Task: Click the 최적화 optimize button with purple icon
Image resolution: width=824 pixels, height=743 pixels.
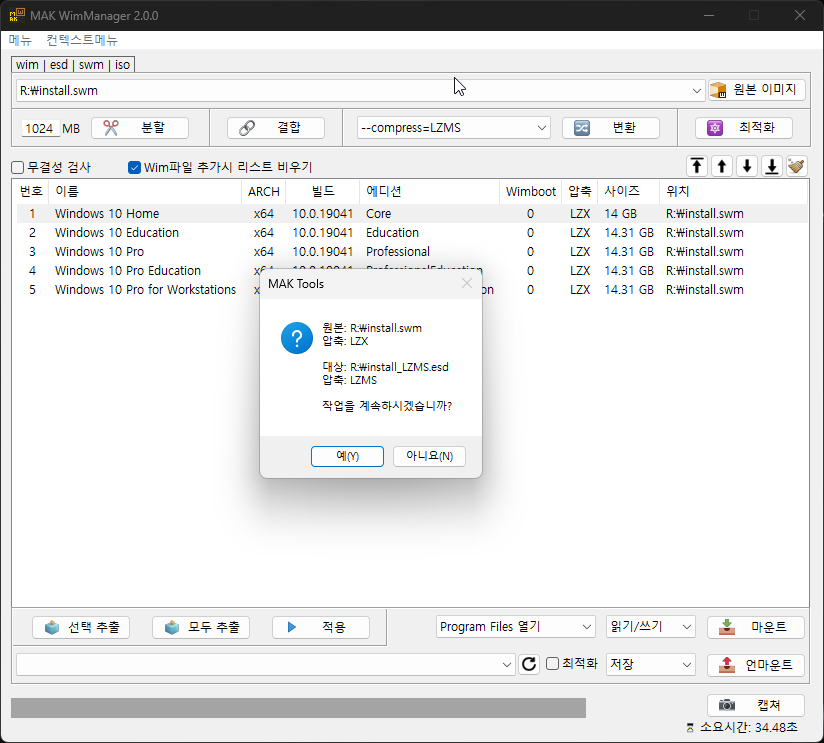Action: point(744,128)
